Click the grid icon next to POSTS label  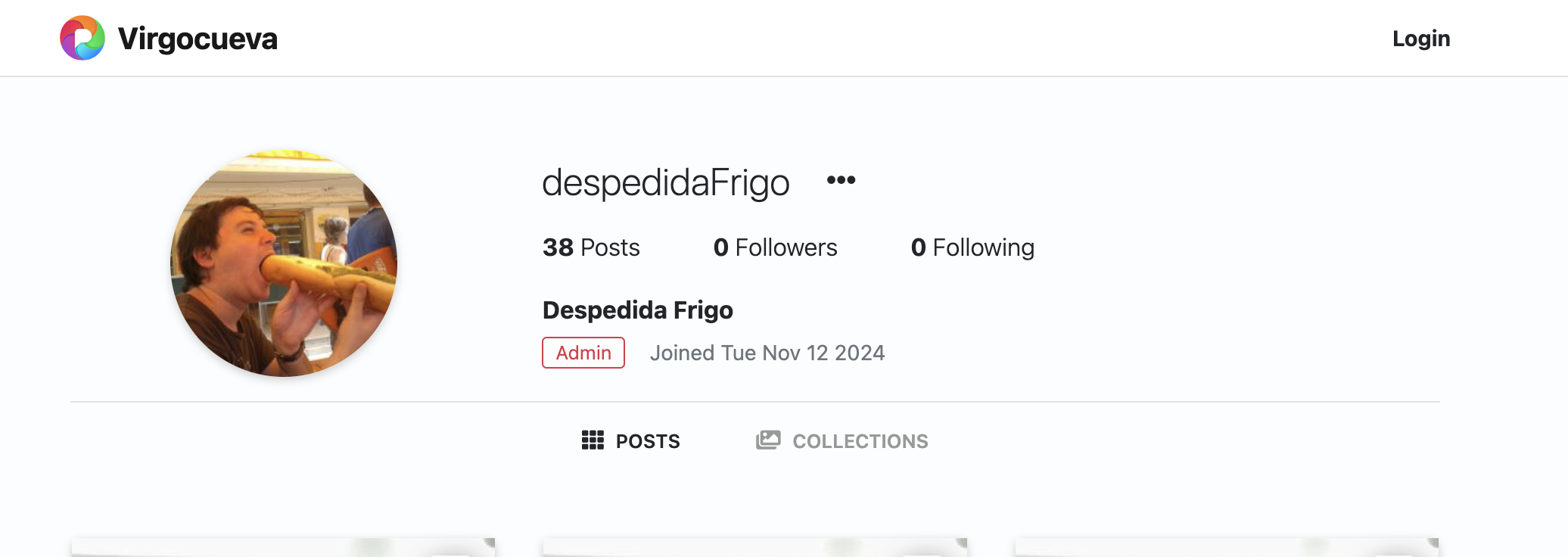(595, 440)
